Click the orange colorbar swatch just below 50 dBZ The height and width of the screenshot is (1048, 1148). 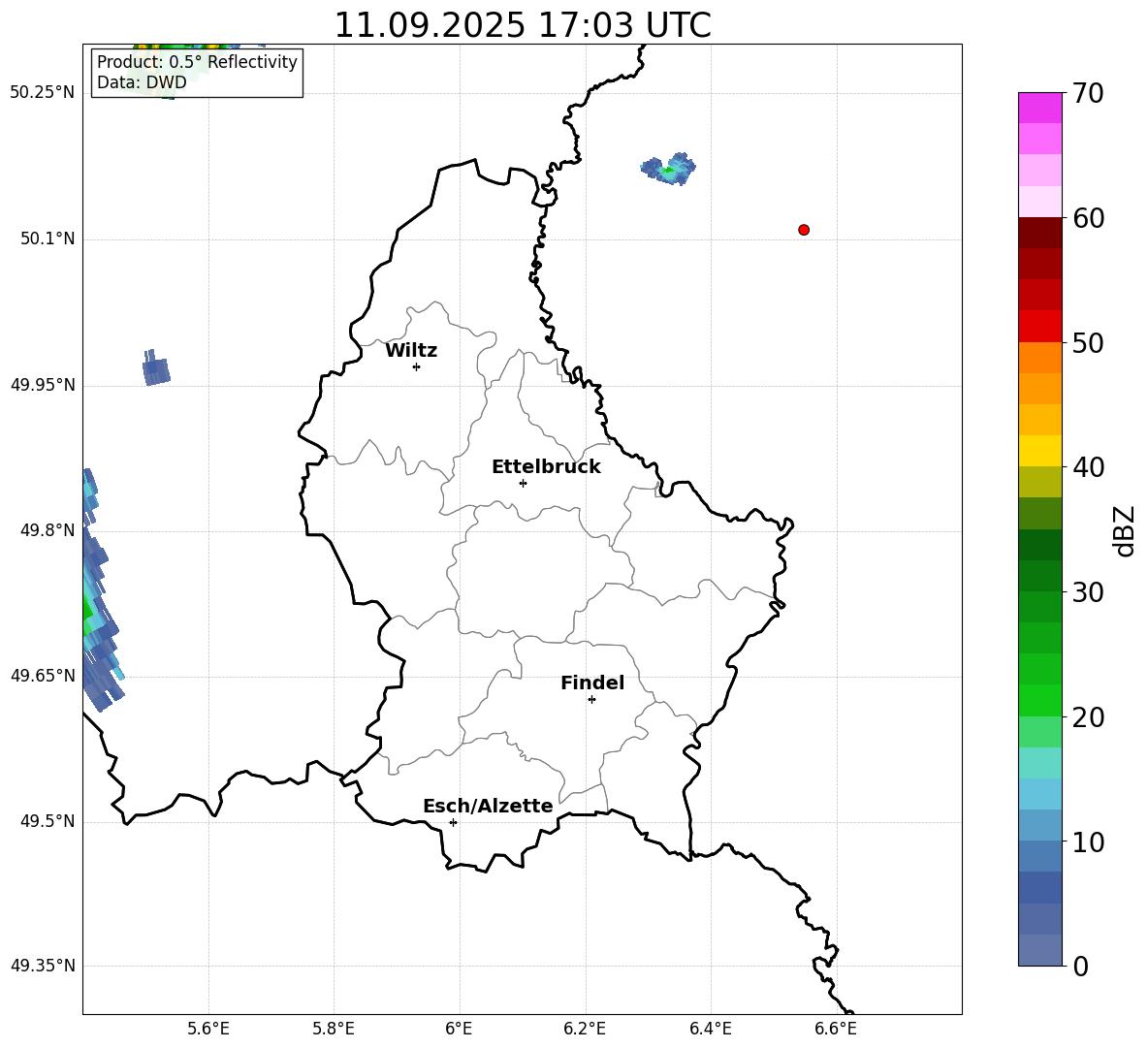[x=1040, y=358]
